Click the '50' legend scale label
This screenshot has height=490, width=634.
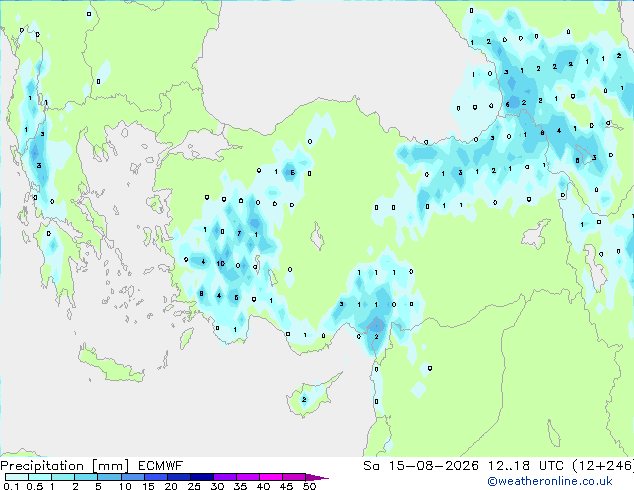coord(309,486)
